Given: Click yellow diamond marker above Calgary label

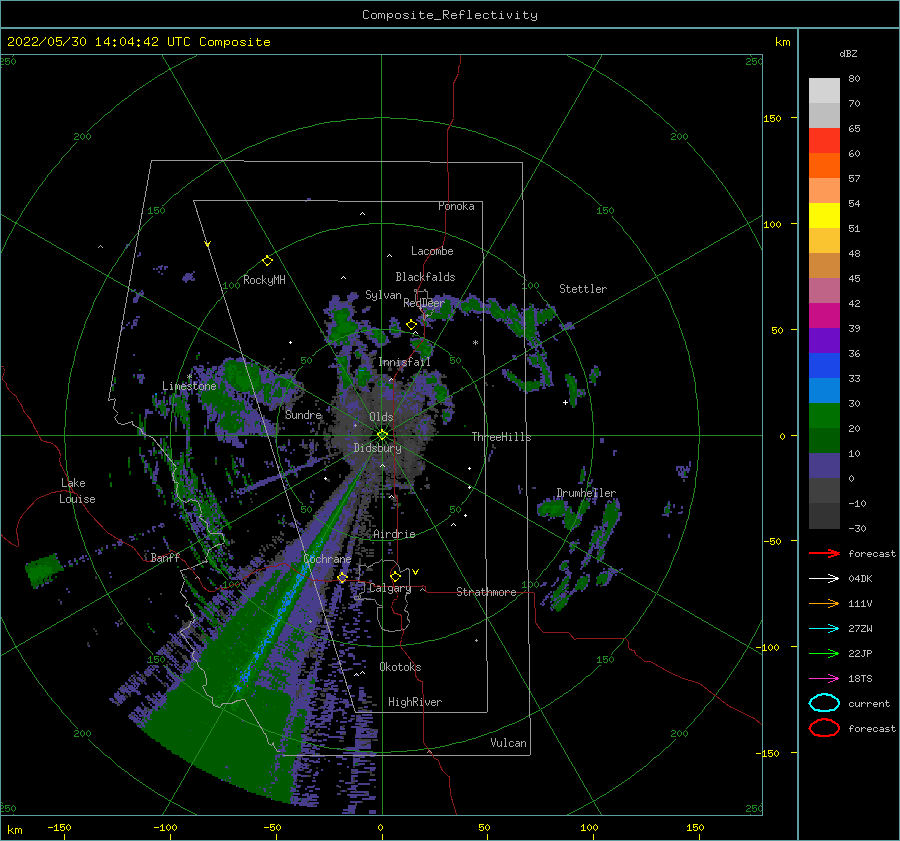Looking at the screenshot, I should (395, 576).
